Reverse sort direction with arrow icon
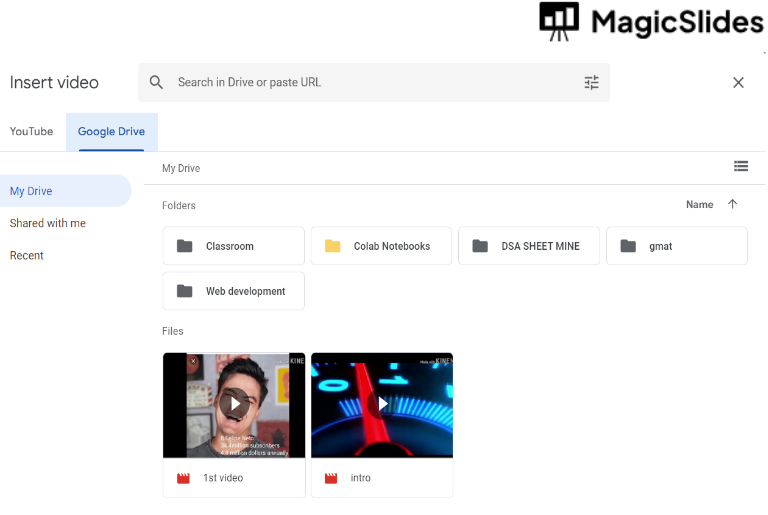 coord(732,204)
